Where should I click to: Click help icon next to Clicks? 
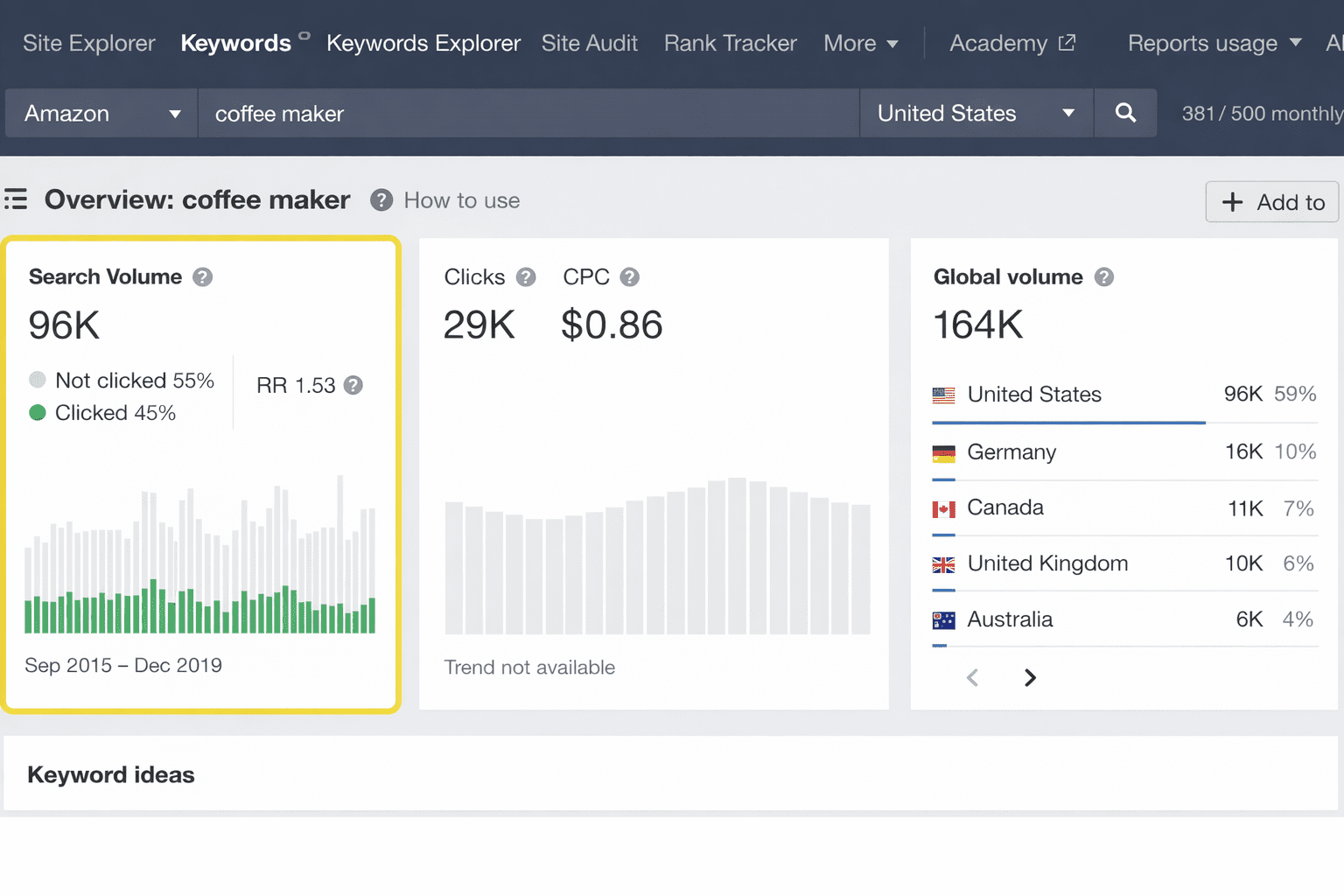(526, 277)
